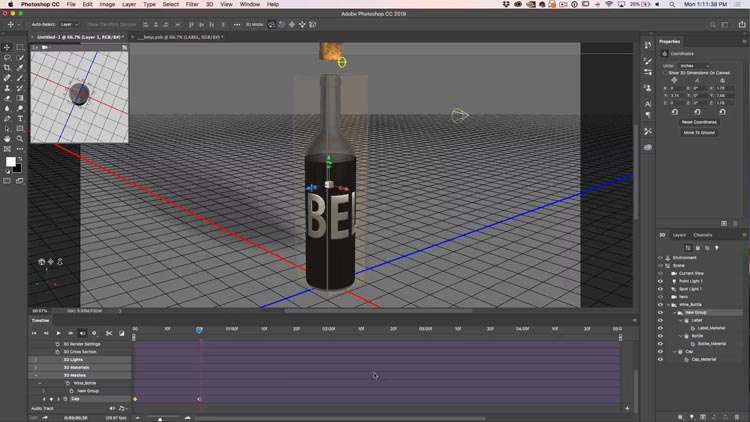Filter 3D panel by lights

(x=717, y=248)
